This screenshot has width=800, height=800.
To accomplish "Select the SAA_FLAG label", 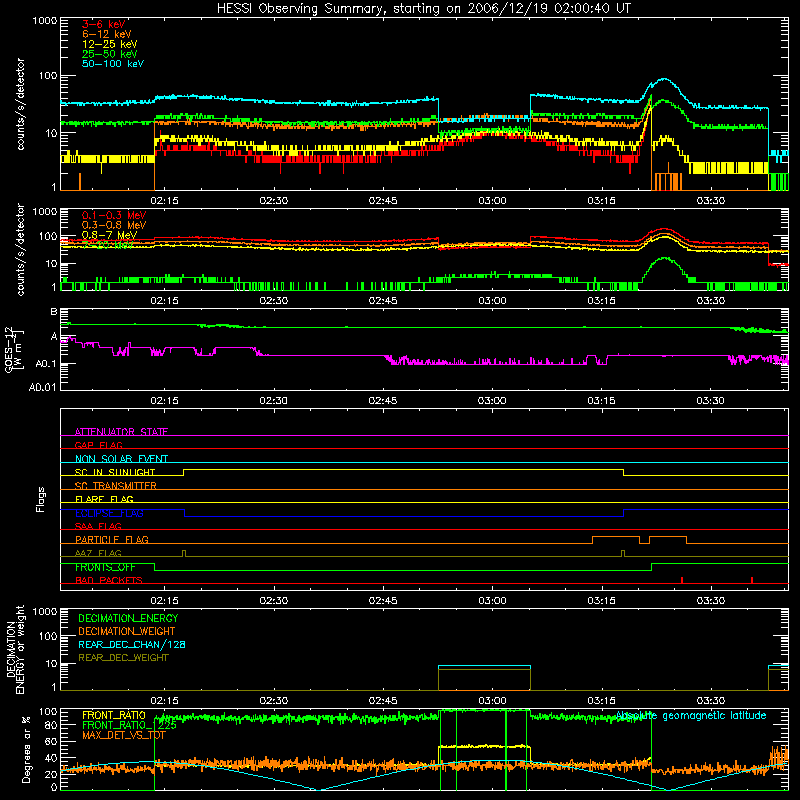I will point(98,526).
